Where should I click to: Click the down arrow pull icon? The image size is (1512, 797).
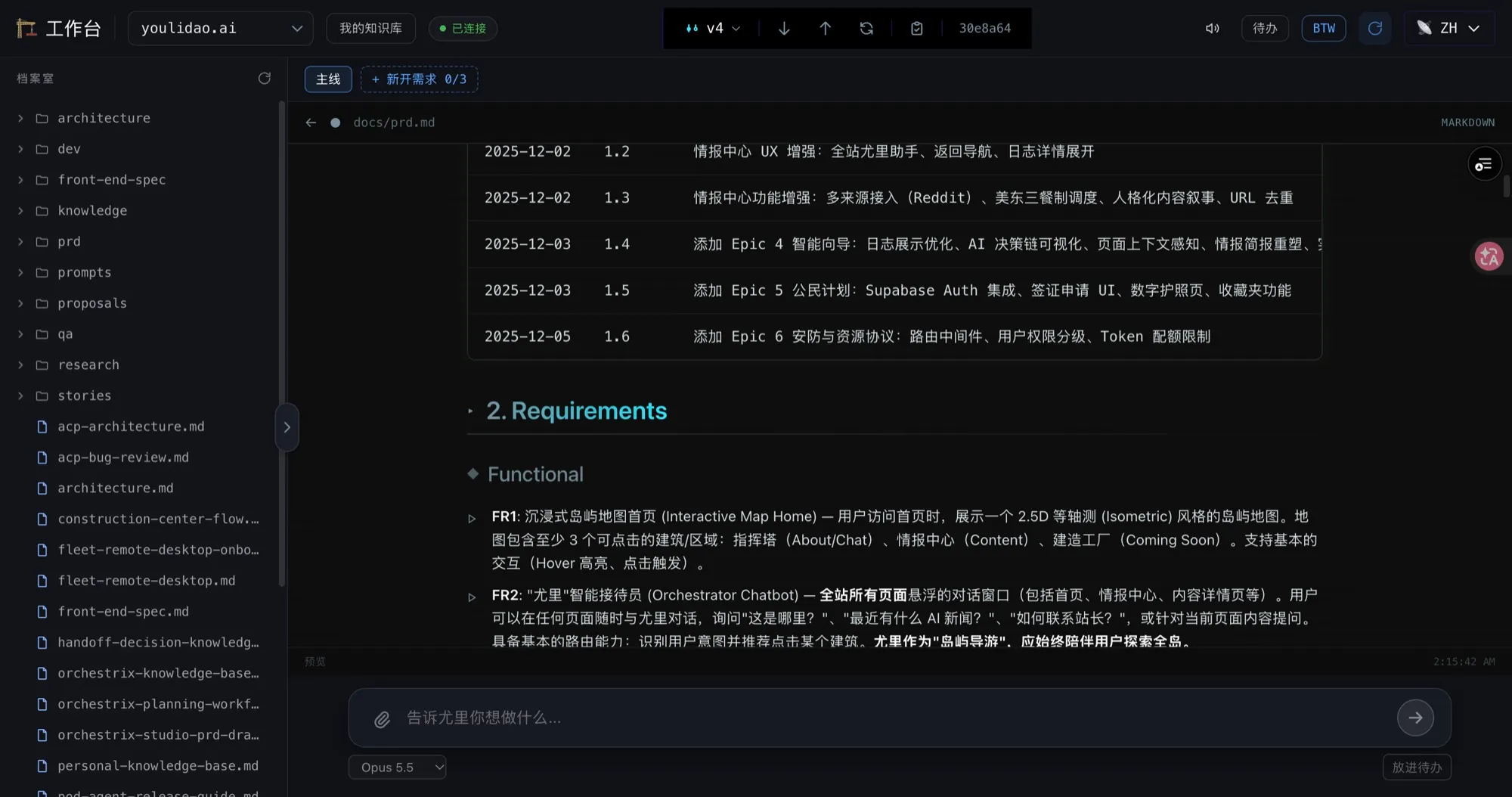click(784, 28)
